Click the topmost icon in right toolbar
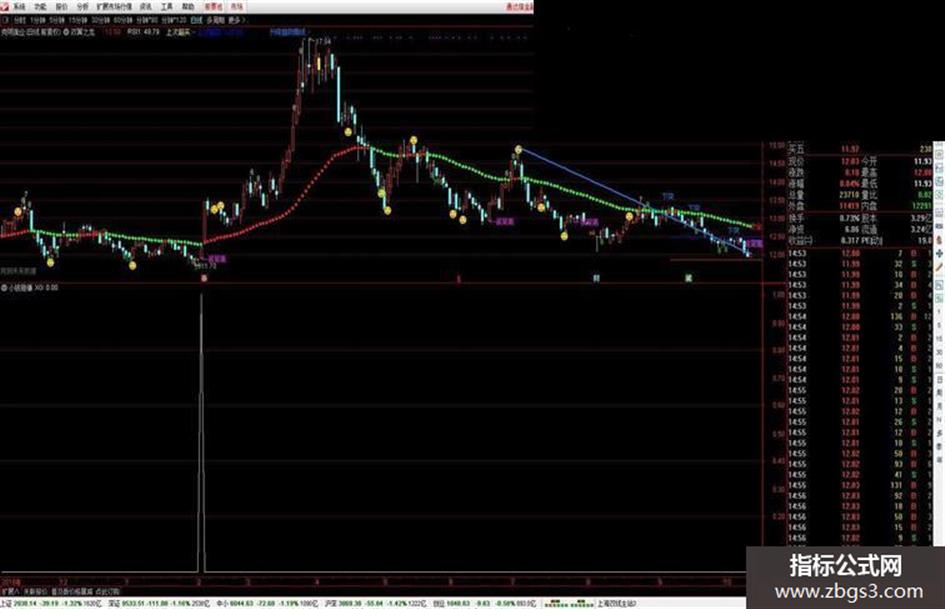Screen dimensions: 945x609 (x=939, y=154)
